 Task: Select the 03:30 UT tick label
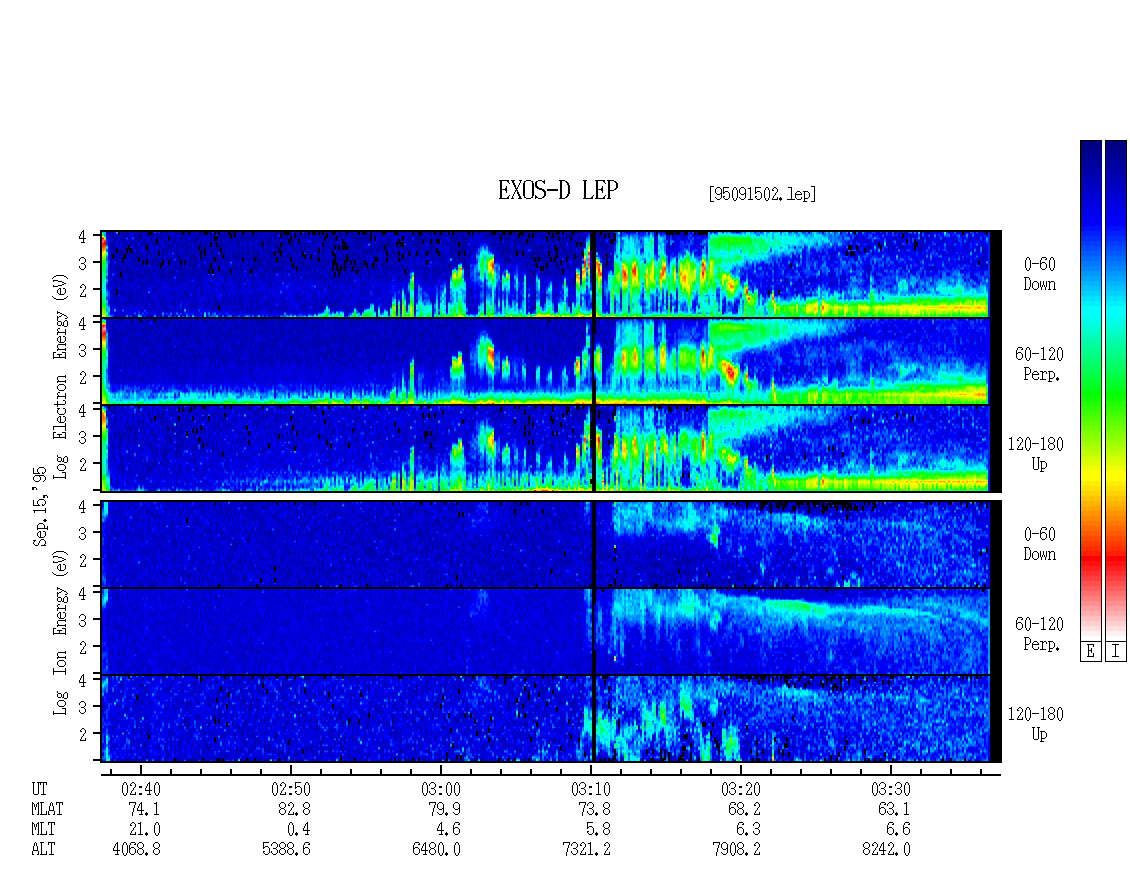(891, 789)
